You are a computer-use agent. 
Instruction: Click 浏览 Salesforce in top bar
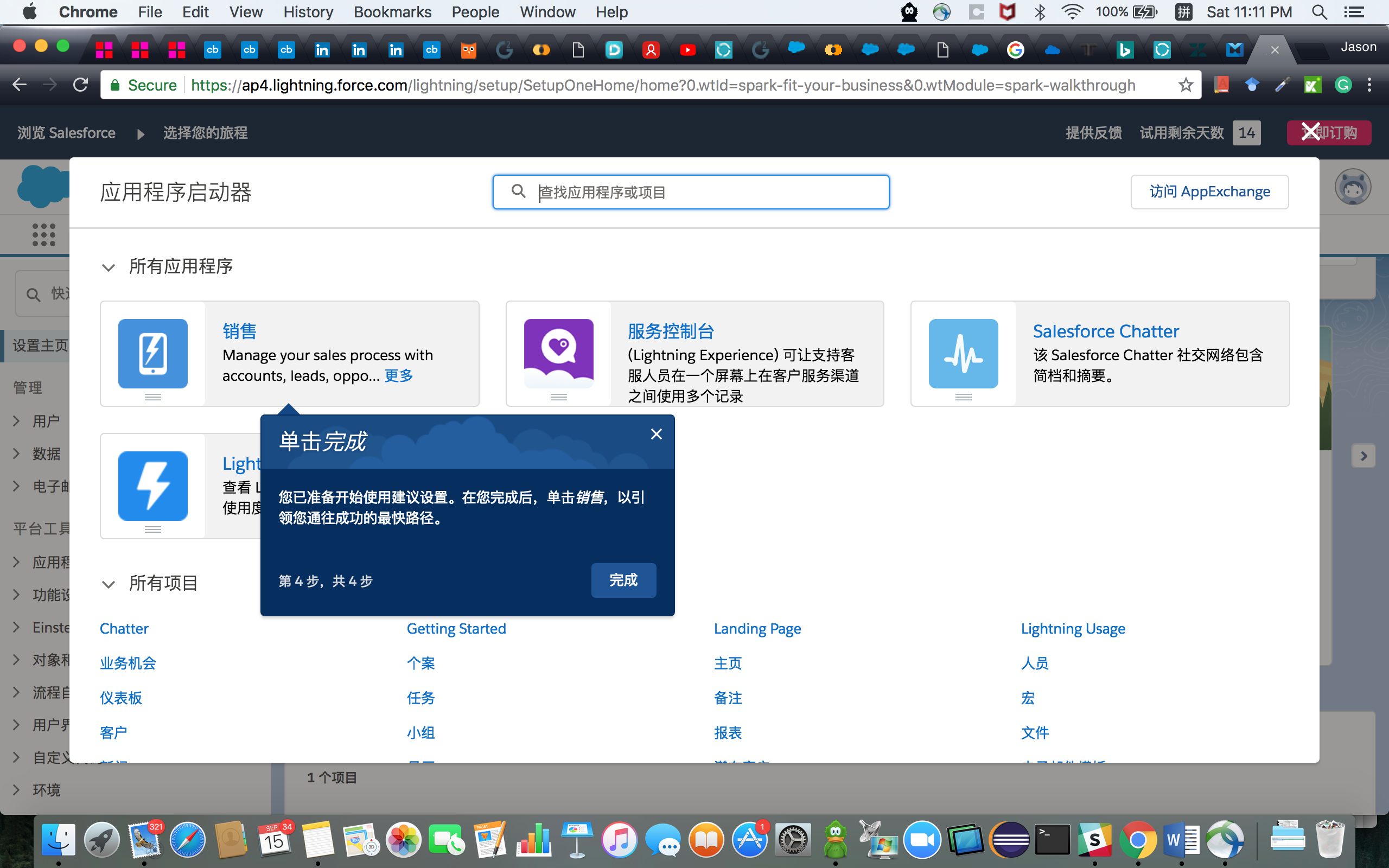[66, 132]
